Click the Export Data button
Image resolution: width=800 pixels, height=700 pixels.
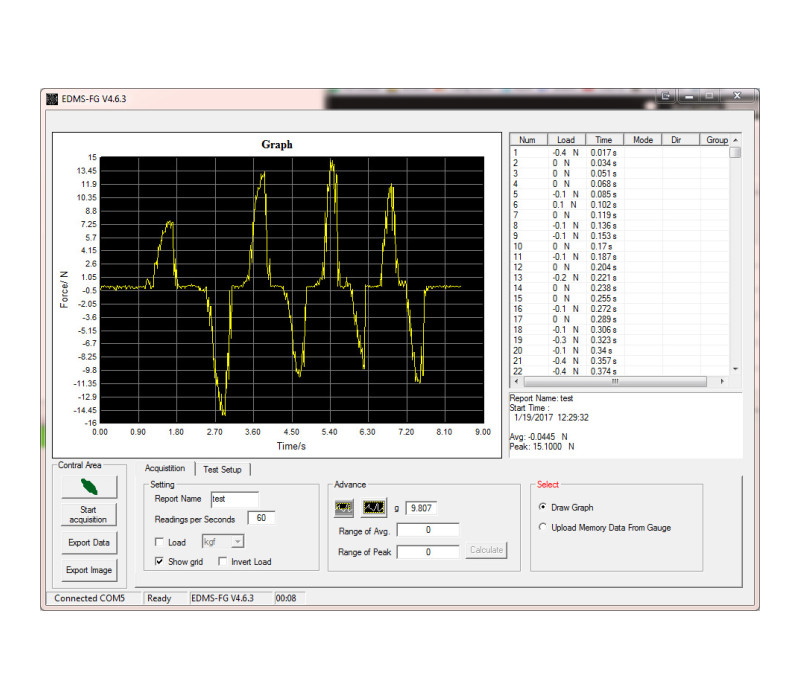point(89,542)
